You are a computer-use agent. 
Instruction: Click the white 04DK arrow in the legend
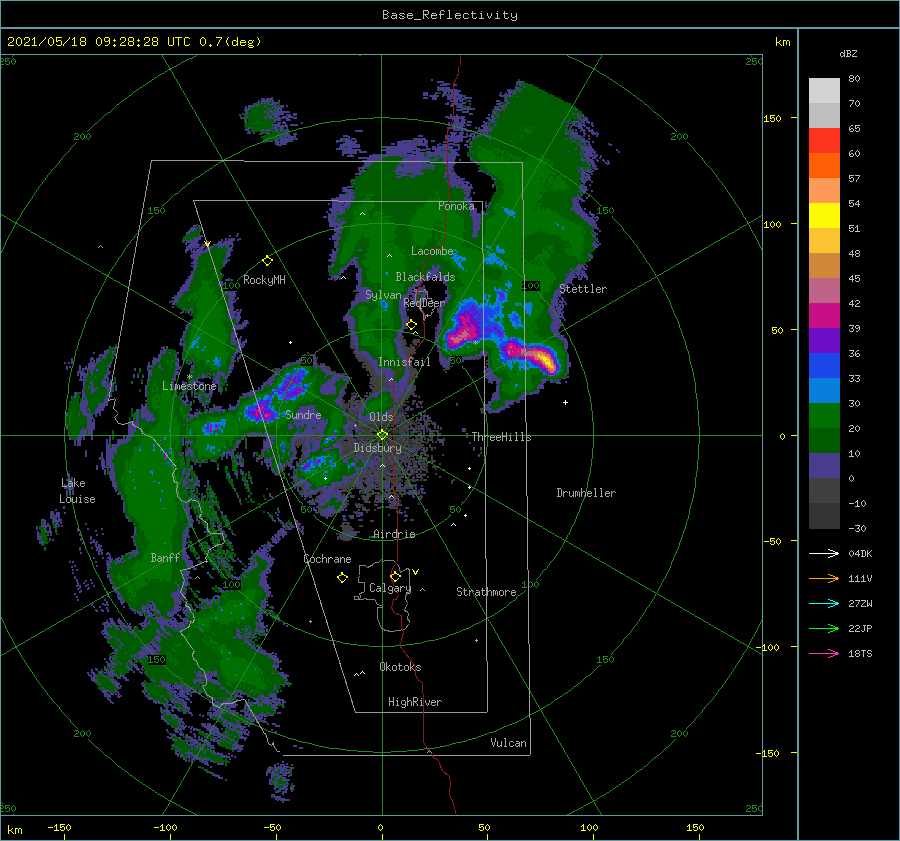coord(824,553)
